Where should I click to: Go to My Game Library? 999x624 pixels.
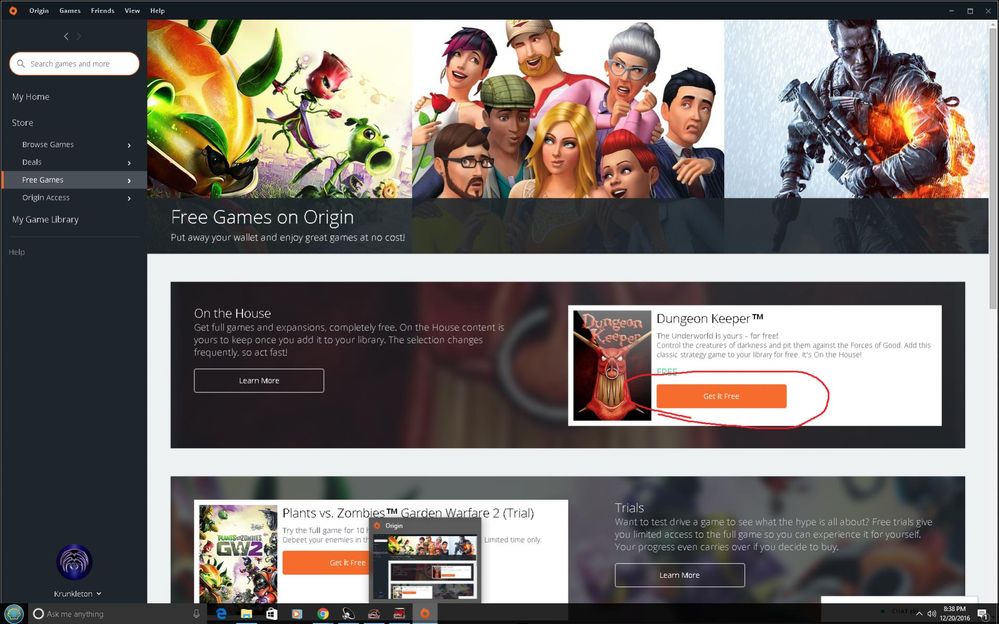45,219
